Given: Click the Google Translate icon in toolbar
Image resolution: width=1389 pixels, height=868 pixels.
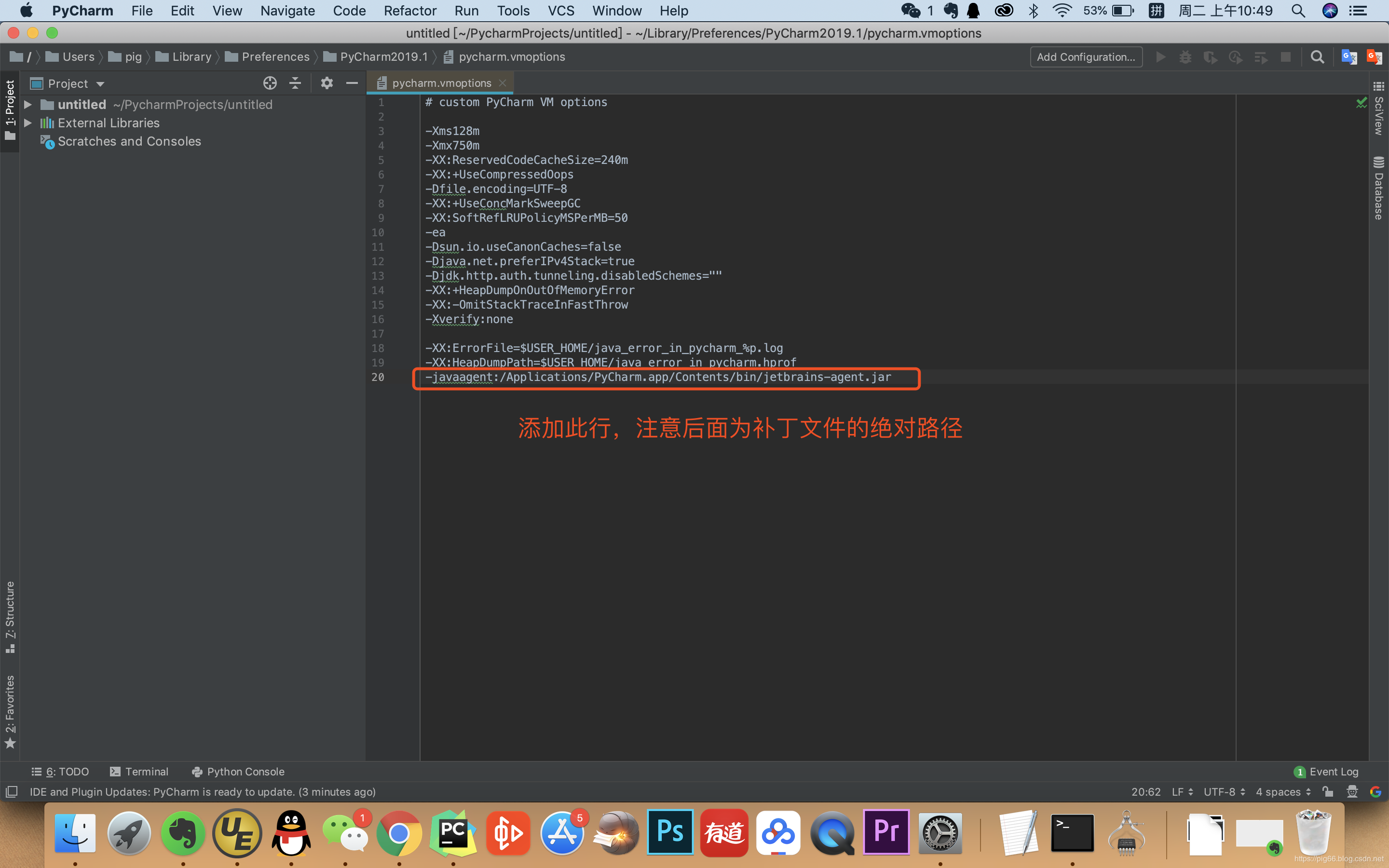Looking at the screenshot, I should [x=1349, y=57].
